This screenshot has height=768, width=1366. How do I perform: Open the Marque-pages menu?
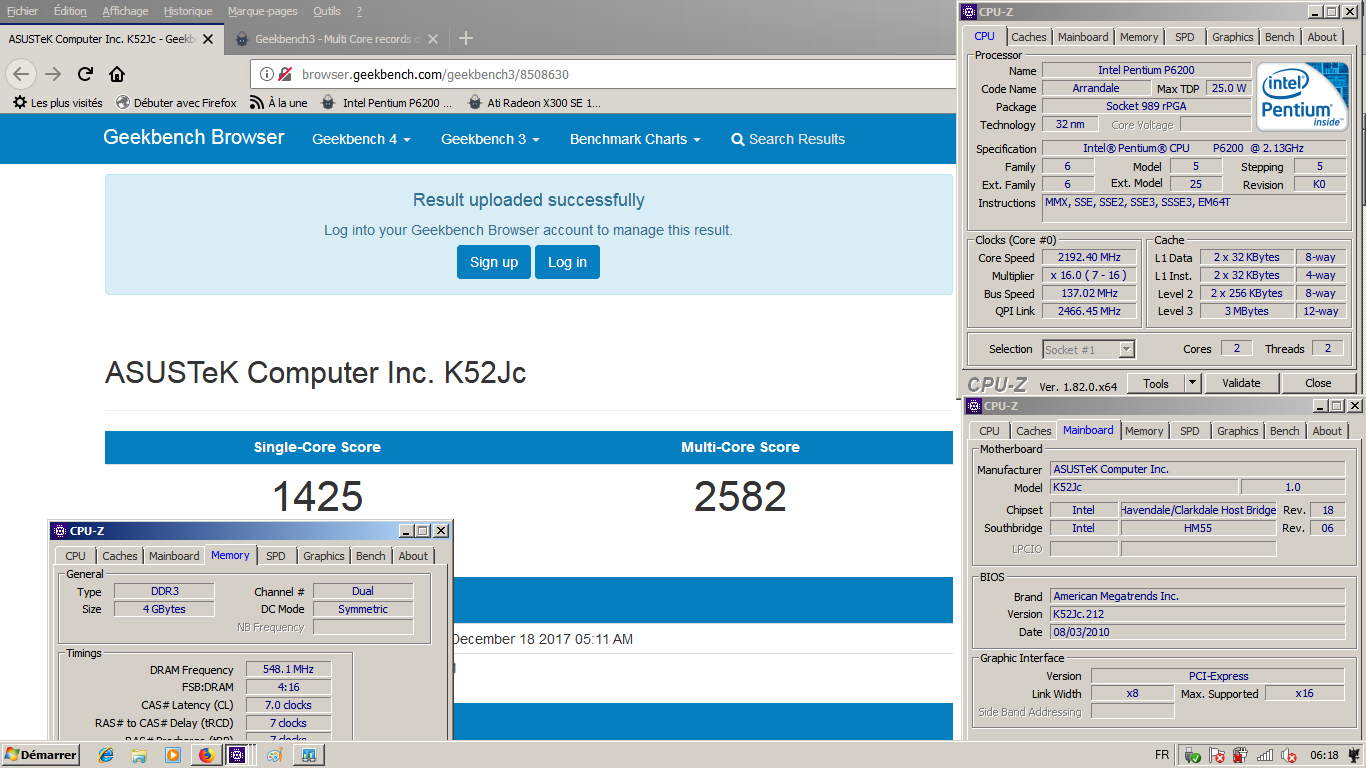262,11
